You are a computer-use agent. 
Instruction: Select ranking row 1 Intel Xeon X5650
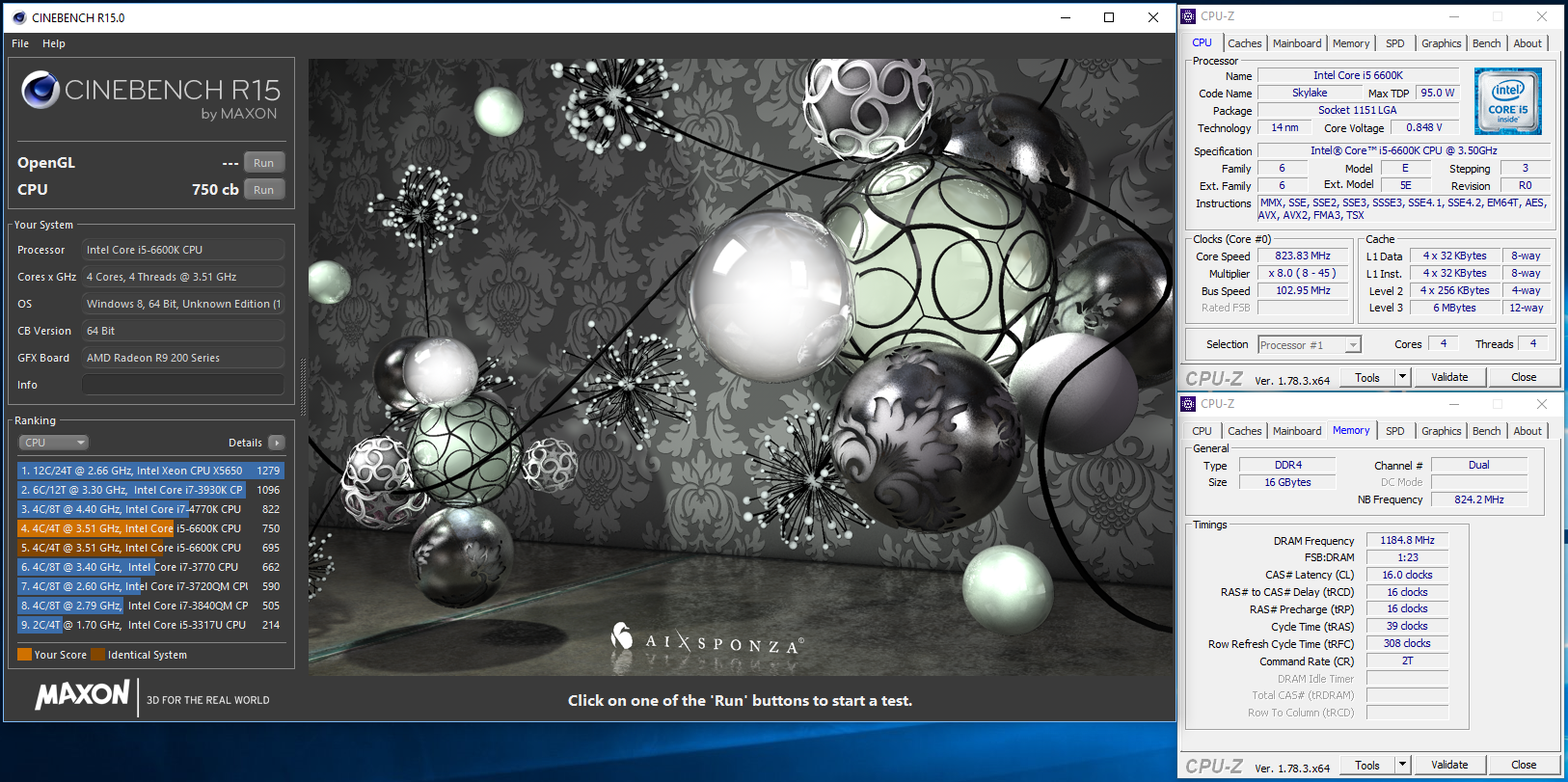point(150,471)
